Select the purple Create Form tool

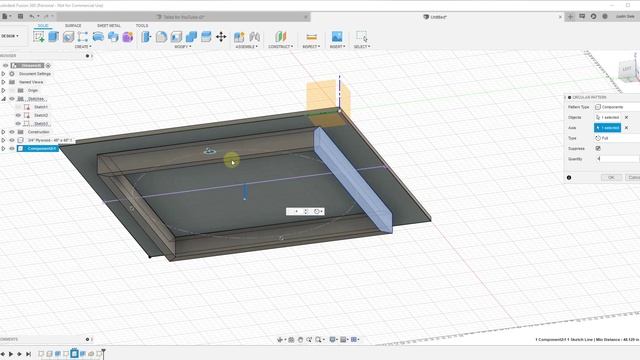pyautogui.click(x=128, y=37)
